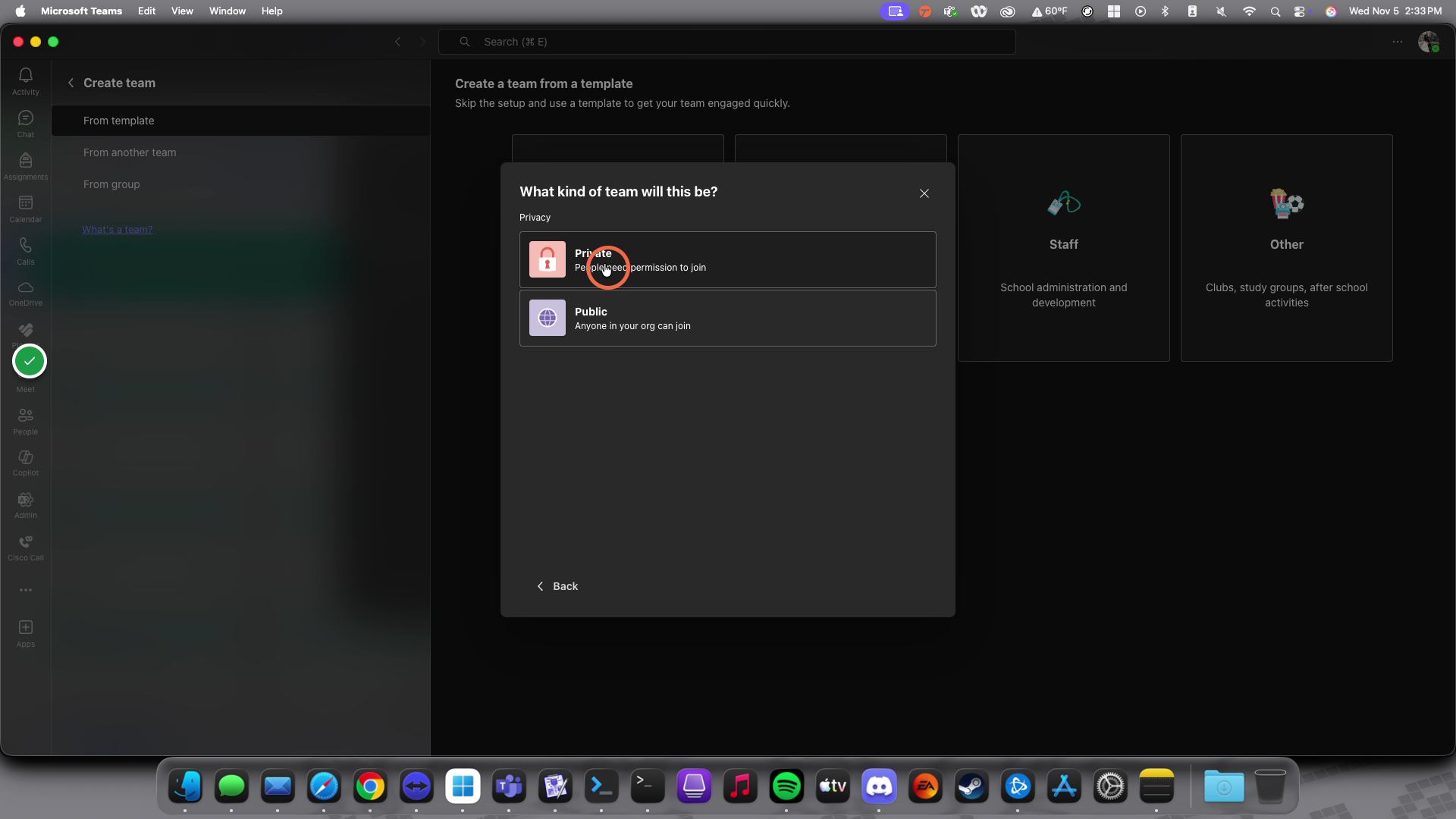The width and height of the screenshot is (1456, 819).
Task: Click the Other template popcorn icon
Action: [1287, 203]
